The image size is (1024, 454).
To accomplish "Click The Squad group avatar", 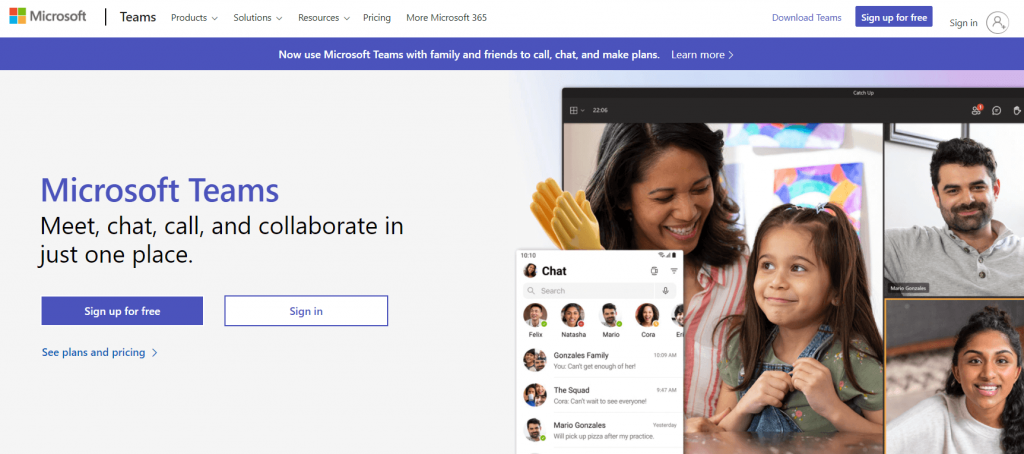I will (x=535, y=395).
